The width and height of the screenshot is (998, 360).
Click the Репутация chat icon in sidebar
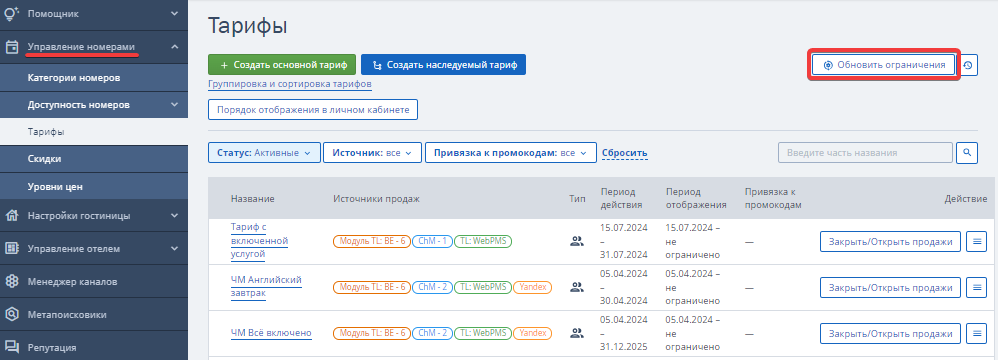coord(11,347)
